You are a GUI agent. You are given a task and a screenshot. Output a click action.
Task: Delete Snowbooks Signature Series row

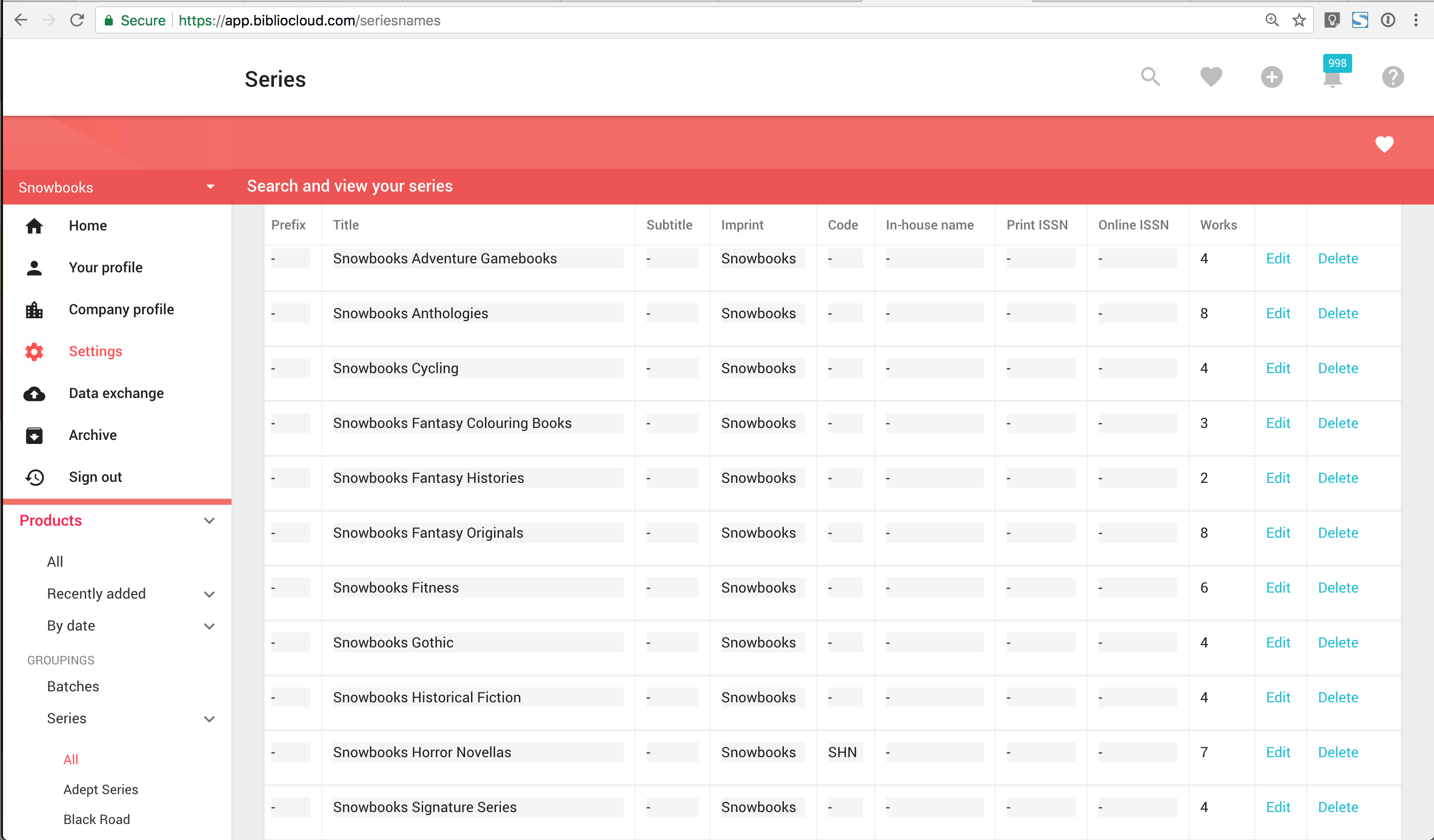click(x=1338, y=807)
